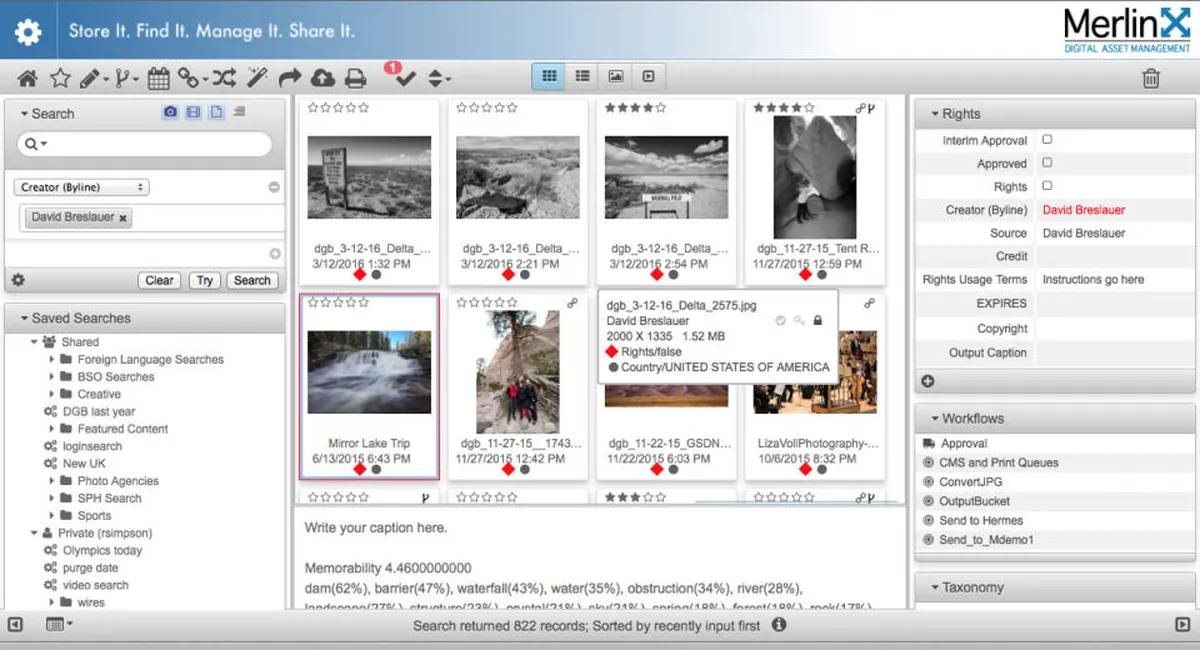Set four-star rating on first thumbnail

pyautogui.click(x=351, y=108)
